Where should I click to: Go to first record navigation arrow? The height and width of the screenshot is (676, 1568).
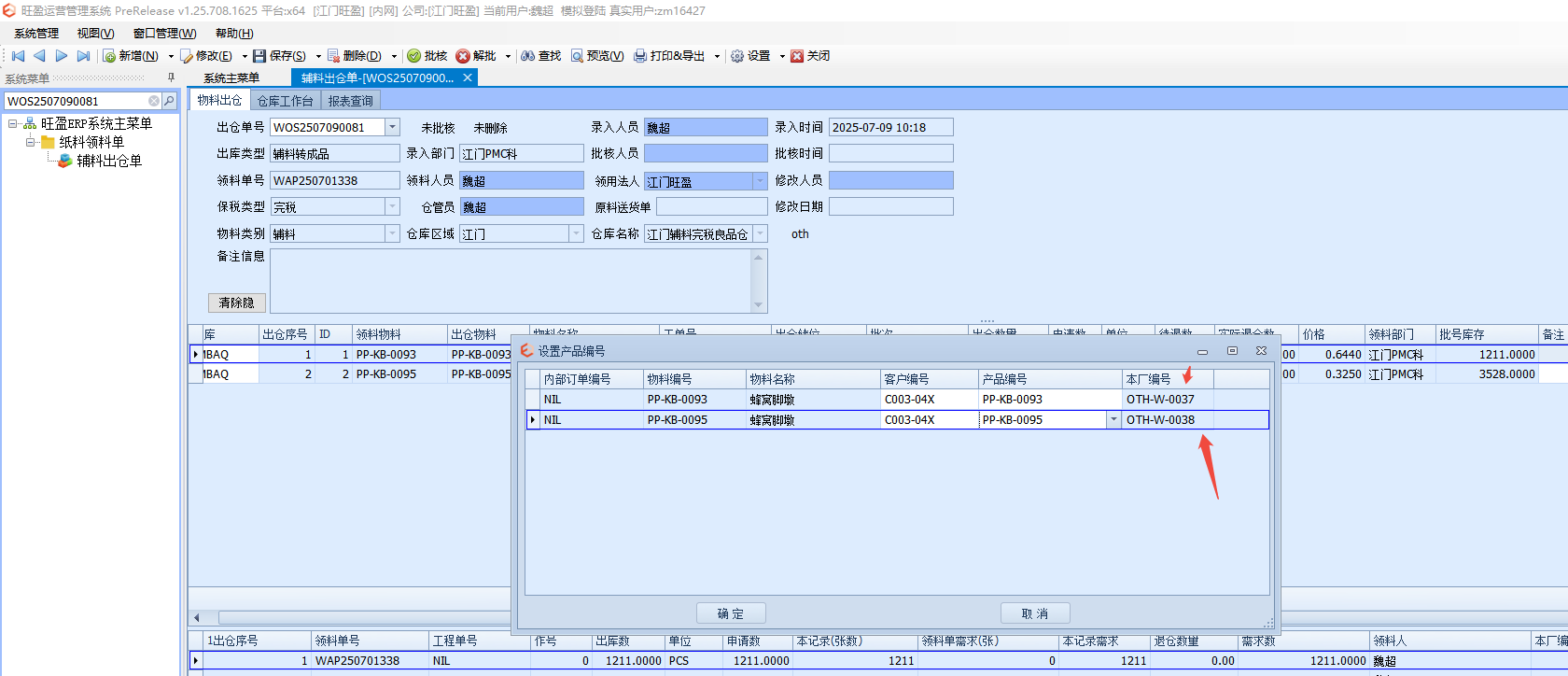click(x=18, y=56)
